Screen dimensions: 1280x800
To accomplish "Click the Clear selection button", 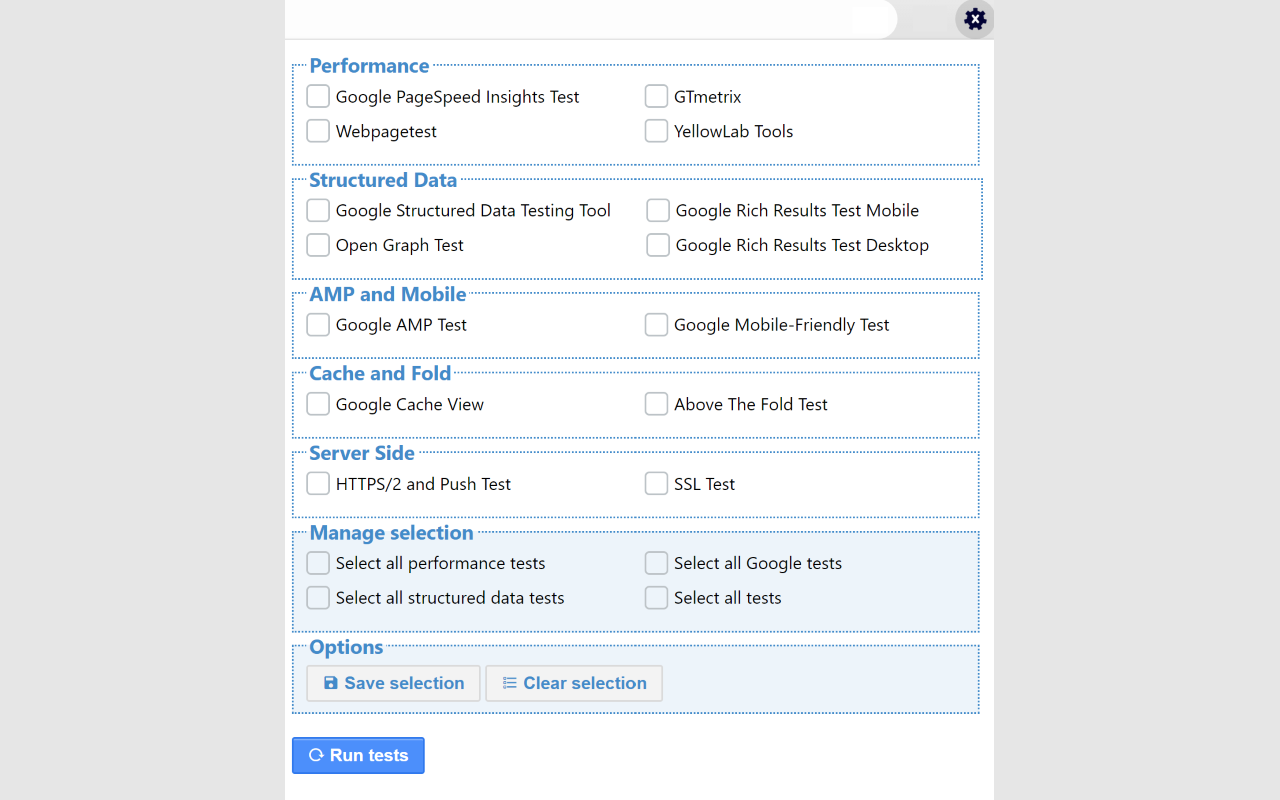I will (574, 683).
